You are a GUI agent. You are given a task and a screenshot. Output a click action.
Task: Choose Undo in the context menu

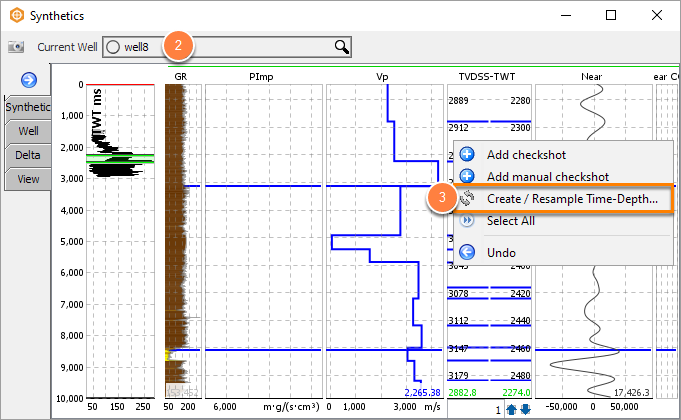[x=563, y=252]
